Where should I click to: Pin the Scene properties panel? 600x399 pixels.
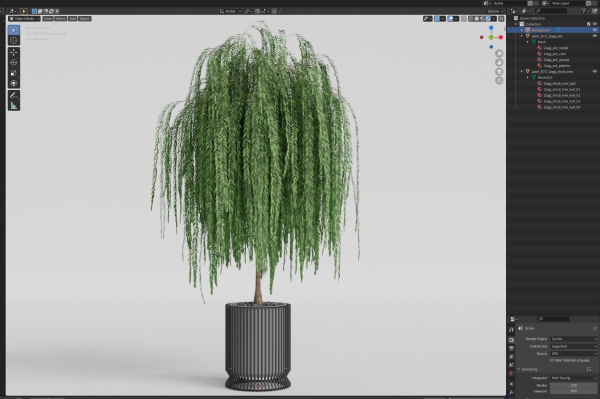pos(595,328)
